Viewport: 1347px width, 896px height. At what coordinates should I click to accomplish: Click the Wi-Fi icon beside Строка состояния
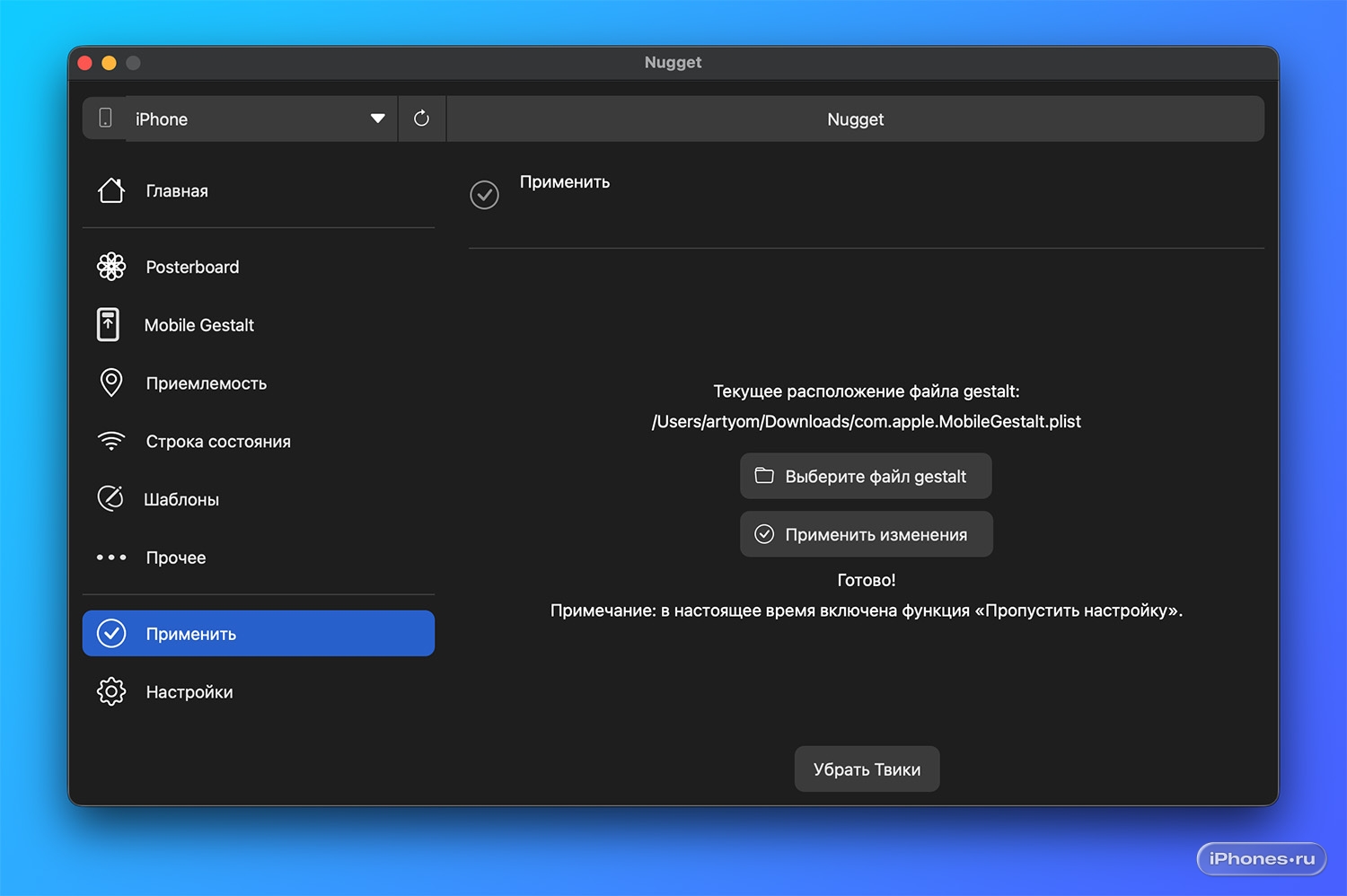(x=111, y=441)
